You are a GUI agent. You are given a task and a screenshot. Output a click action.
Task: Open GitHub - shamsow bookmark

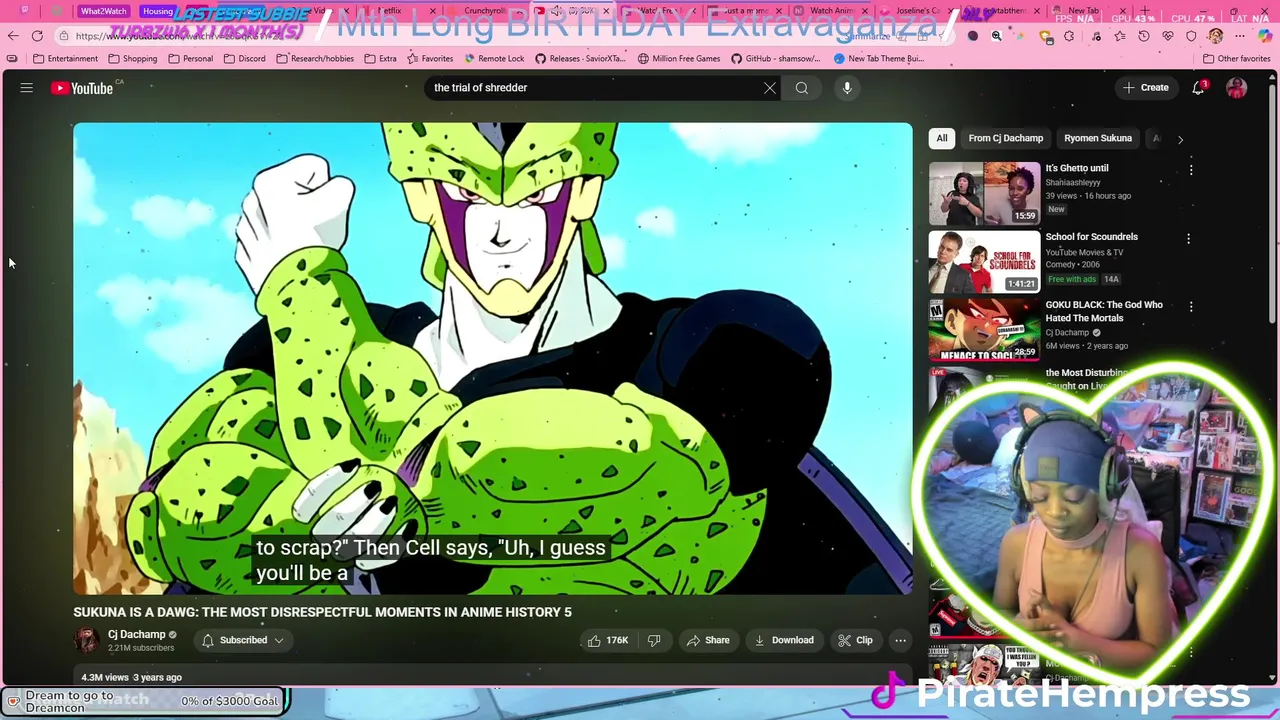tap(775, 58)
